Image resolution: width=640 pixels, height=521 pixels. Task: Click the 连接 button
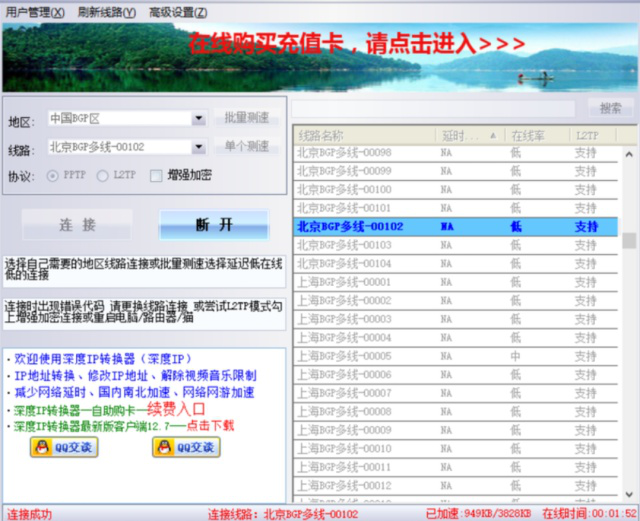coord(77,225)
